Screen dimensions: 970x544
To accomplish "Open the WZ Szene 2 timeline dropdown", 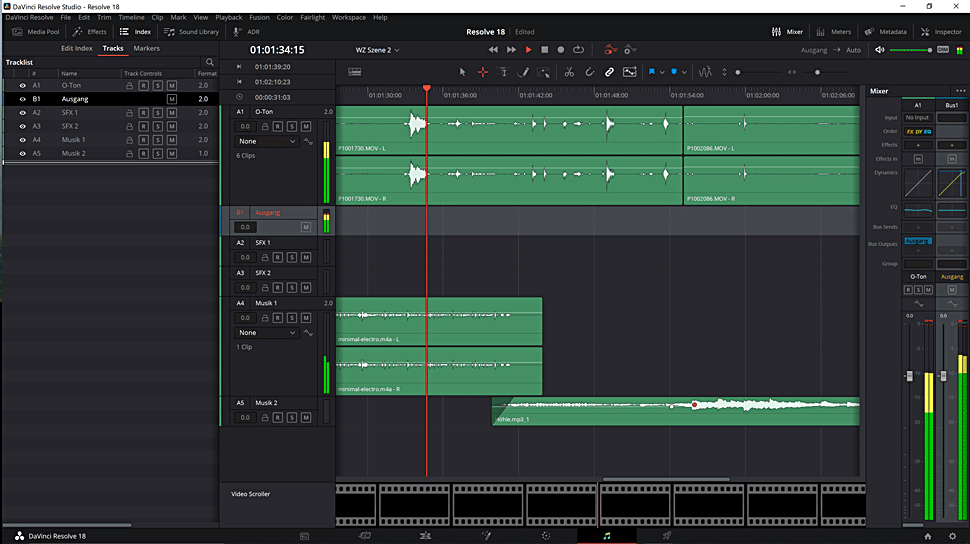I will 377,50.
